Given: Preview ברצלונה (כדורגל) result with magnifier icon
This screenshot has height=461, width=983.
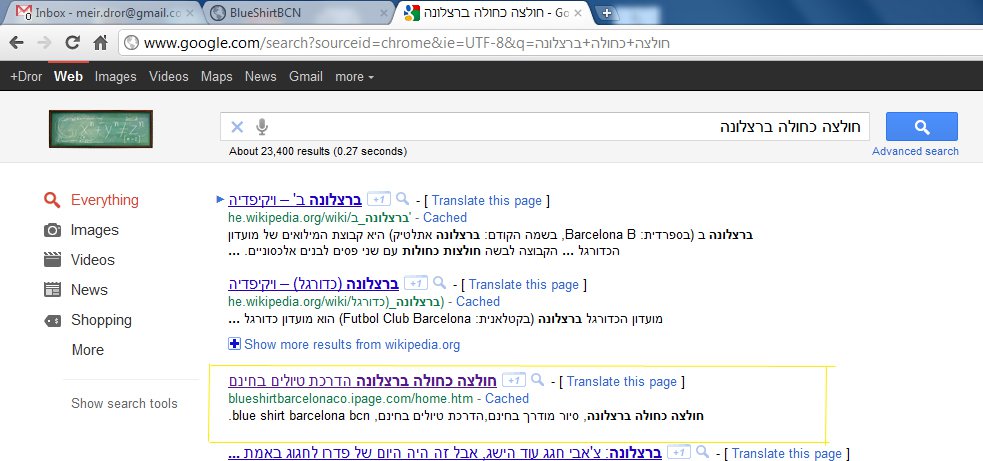Looking at the screenshot, I should tap(439, 283).
